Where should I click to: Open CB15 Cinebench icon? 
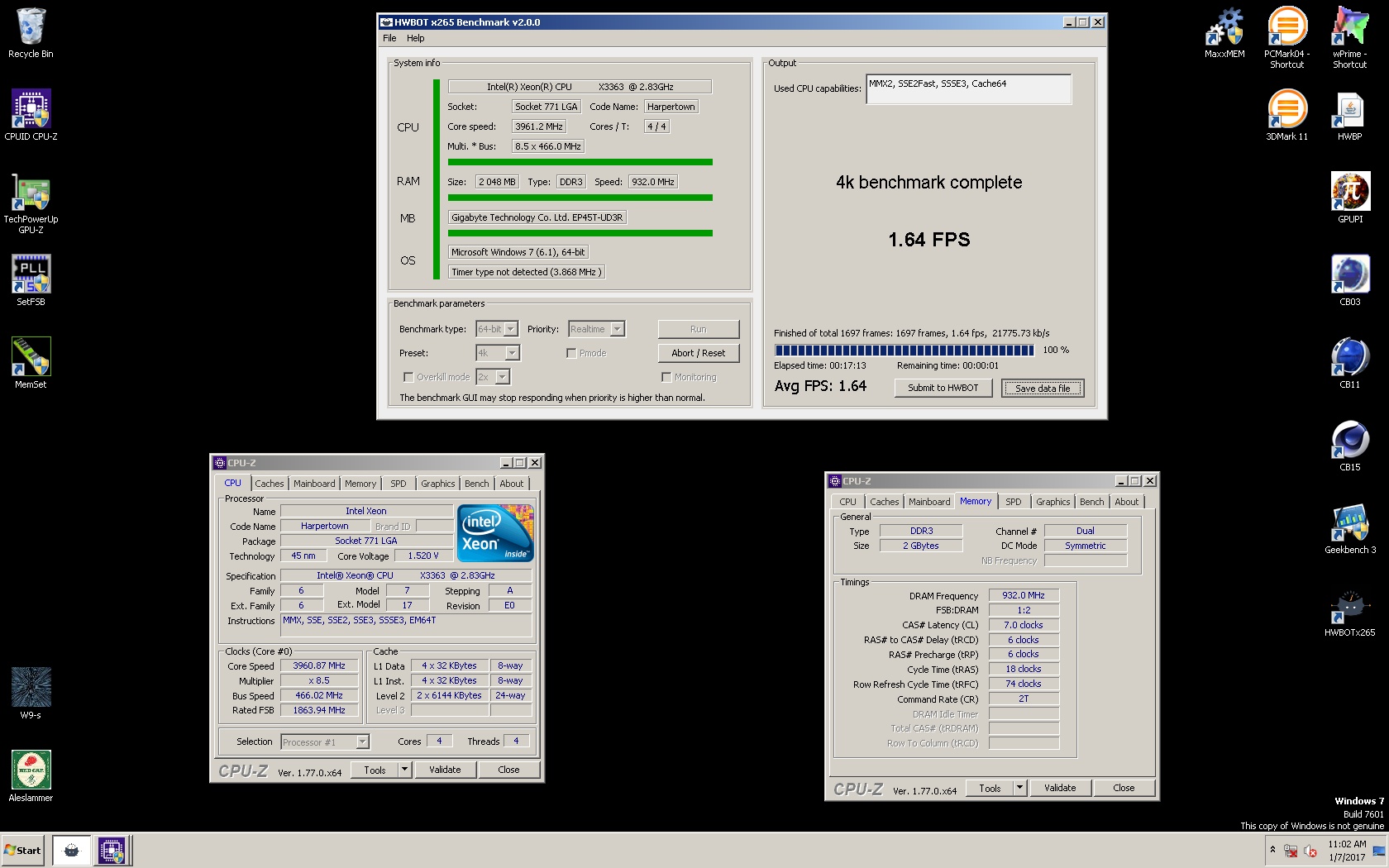1350,446
